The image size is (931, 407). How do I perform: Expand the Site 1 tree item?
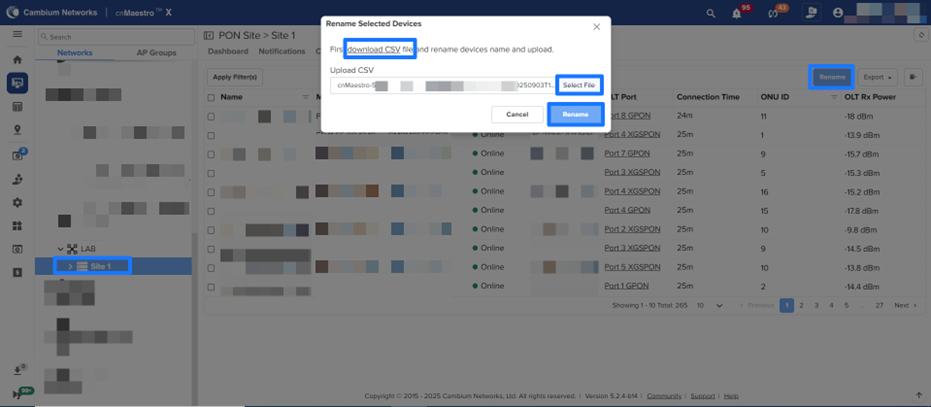point(70,266)
